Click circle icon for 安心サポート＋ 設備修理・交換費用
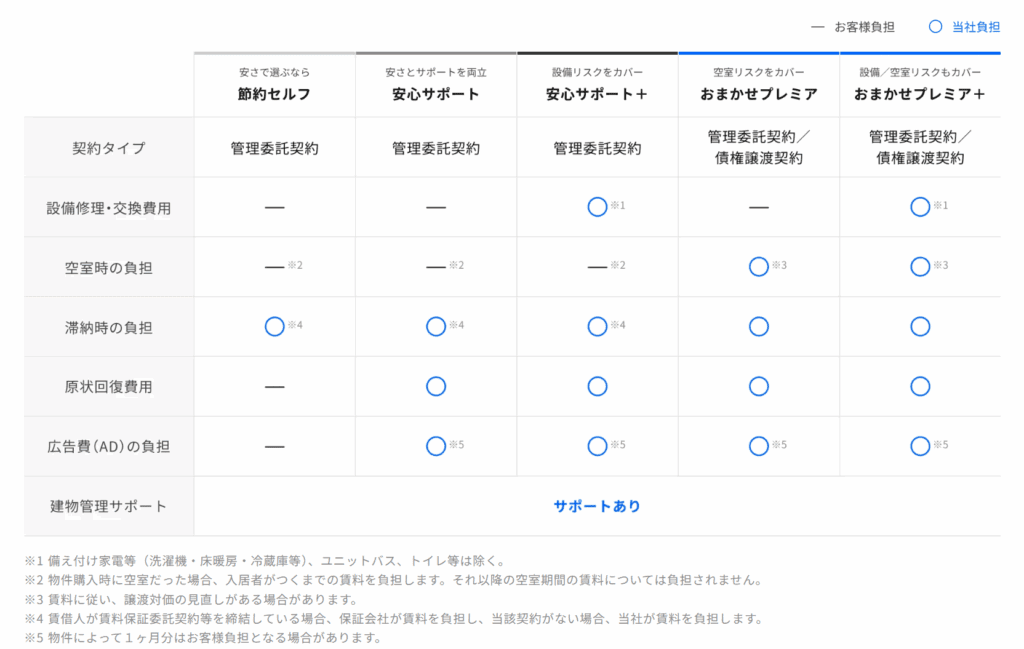The width and height of the screenshot is (1024, 649). pos(597,207)
